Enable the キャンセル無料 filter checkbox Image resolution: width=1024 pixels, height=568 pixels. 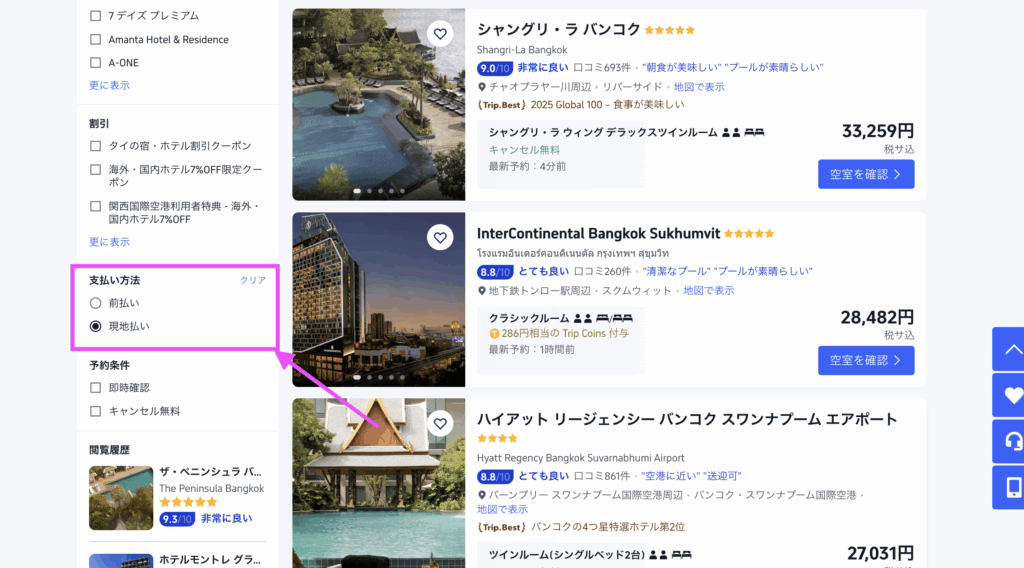[96, 411]
